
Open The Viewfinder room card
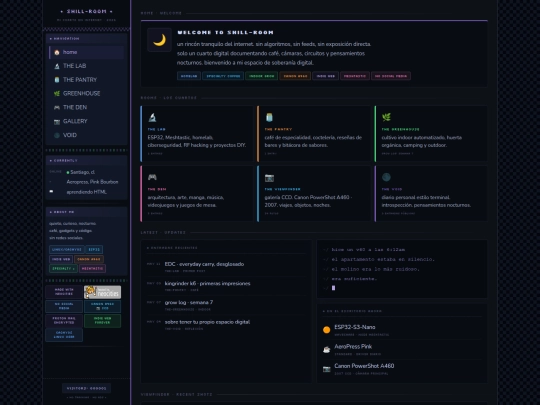pos(314,194)
